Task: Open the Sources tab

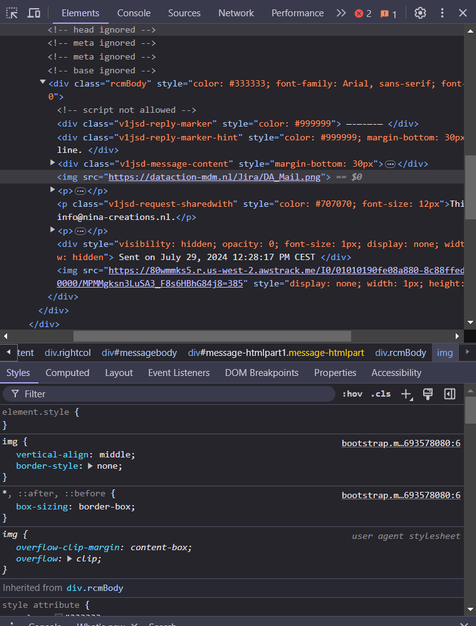Action: click(184, 13)
